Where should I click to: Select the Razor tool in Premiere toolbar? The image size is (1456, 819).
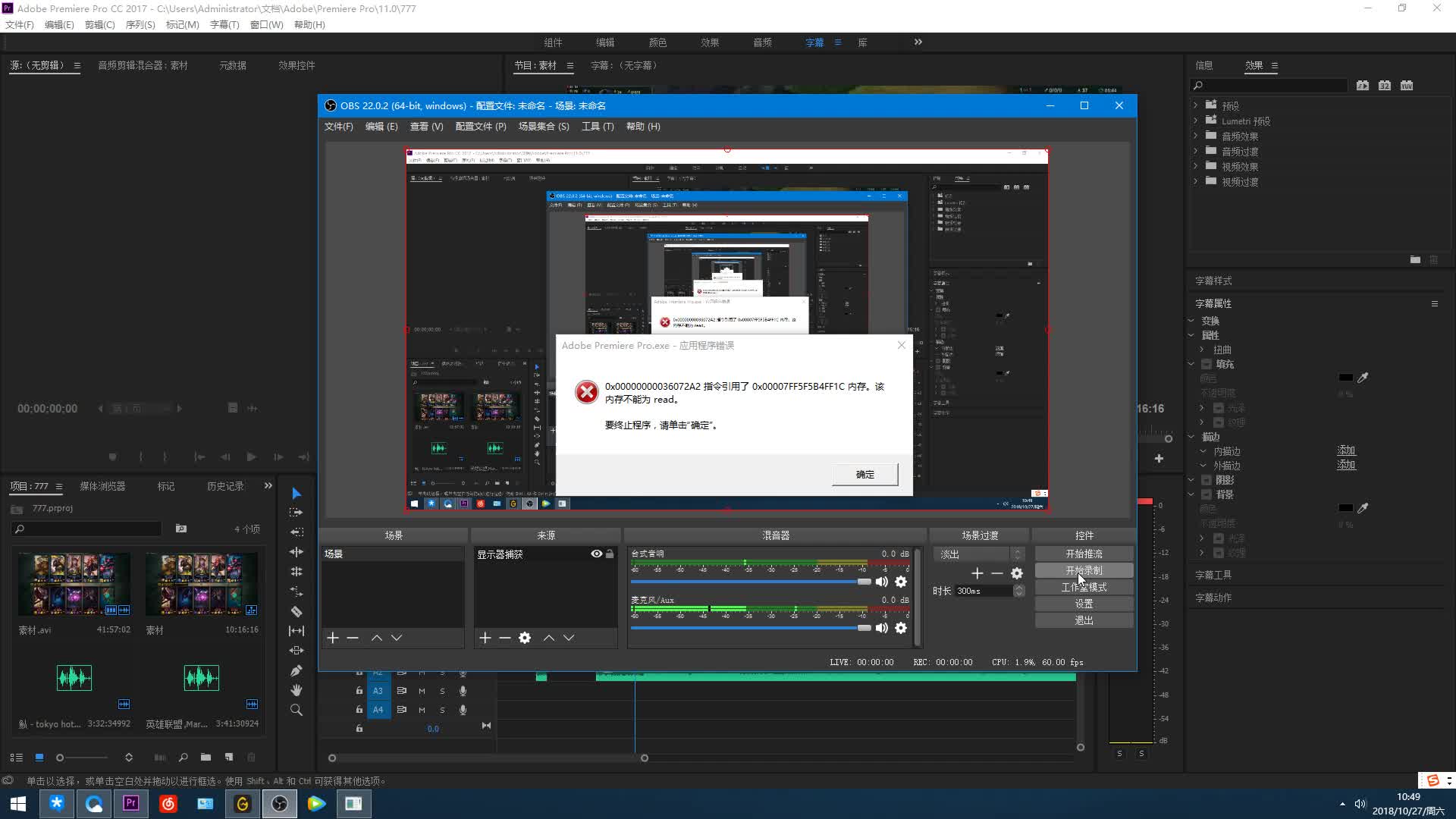pos(297,611)
